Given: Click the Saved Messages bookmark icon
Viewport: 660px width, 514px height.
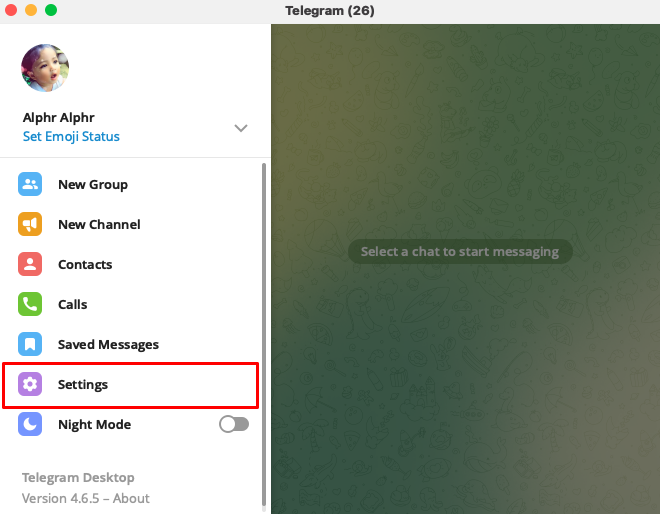Looking at the screenshot, I should (x=30, y=344).
